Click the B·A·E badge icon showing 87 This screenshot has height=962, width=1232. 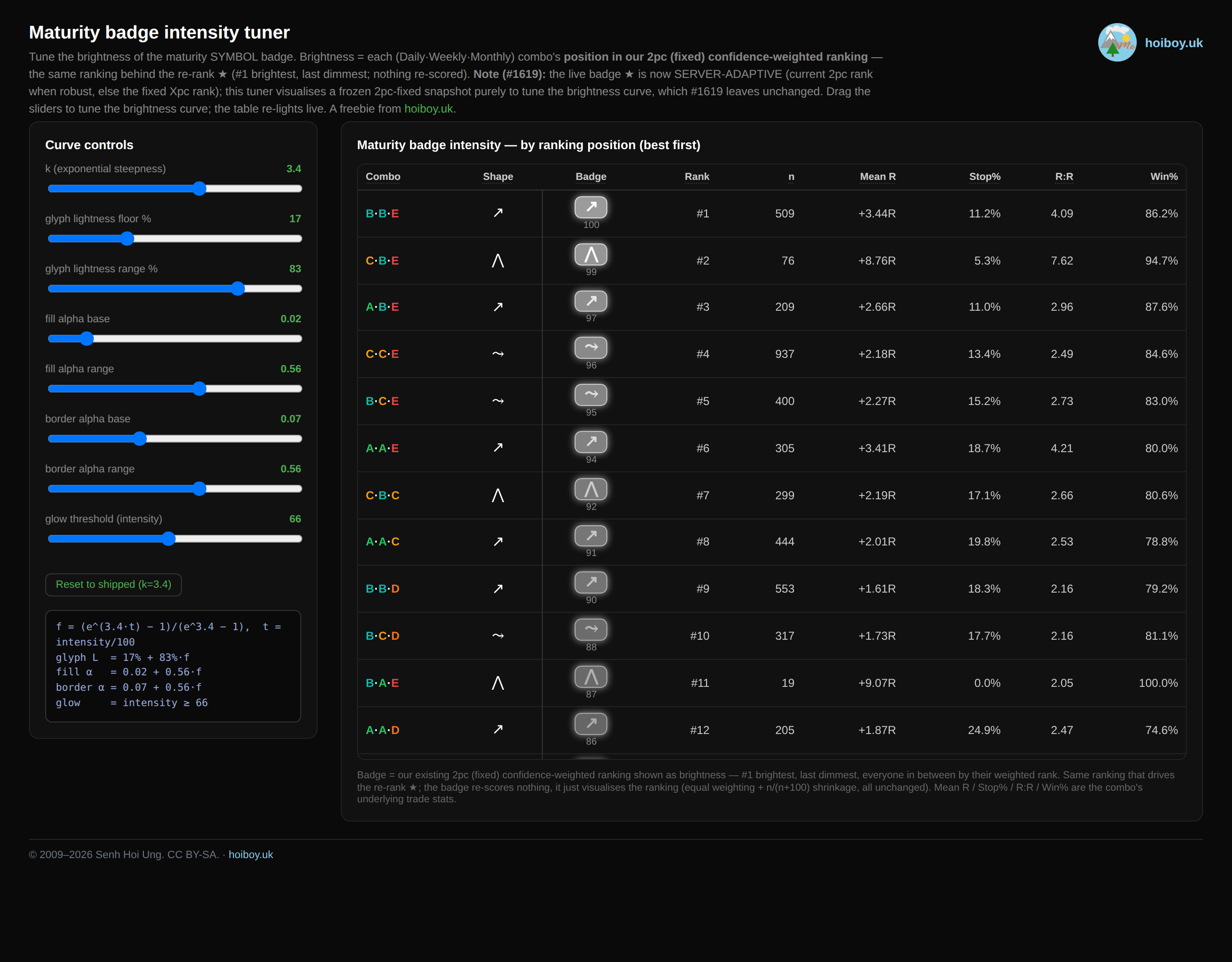pyautogui.click(x=590, y=677)
